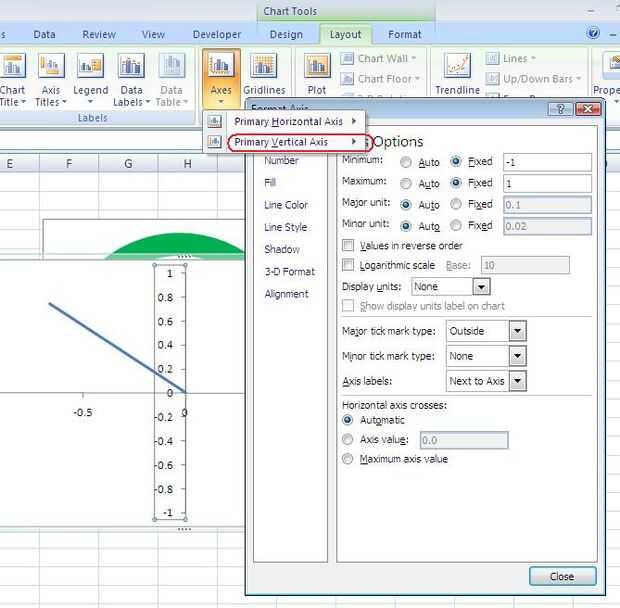
Task: Select Automatic horizontal axis crossing
Action: pos(348,420)
